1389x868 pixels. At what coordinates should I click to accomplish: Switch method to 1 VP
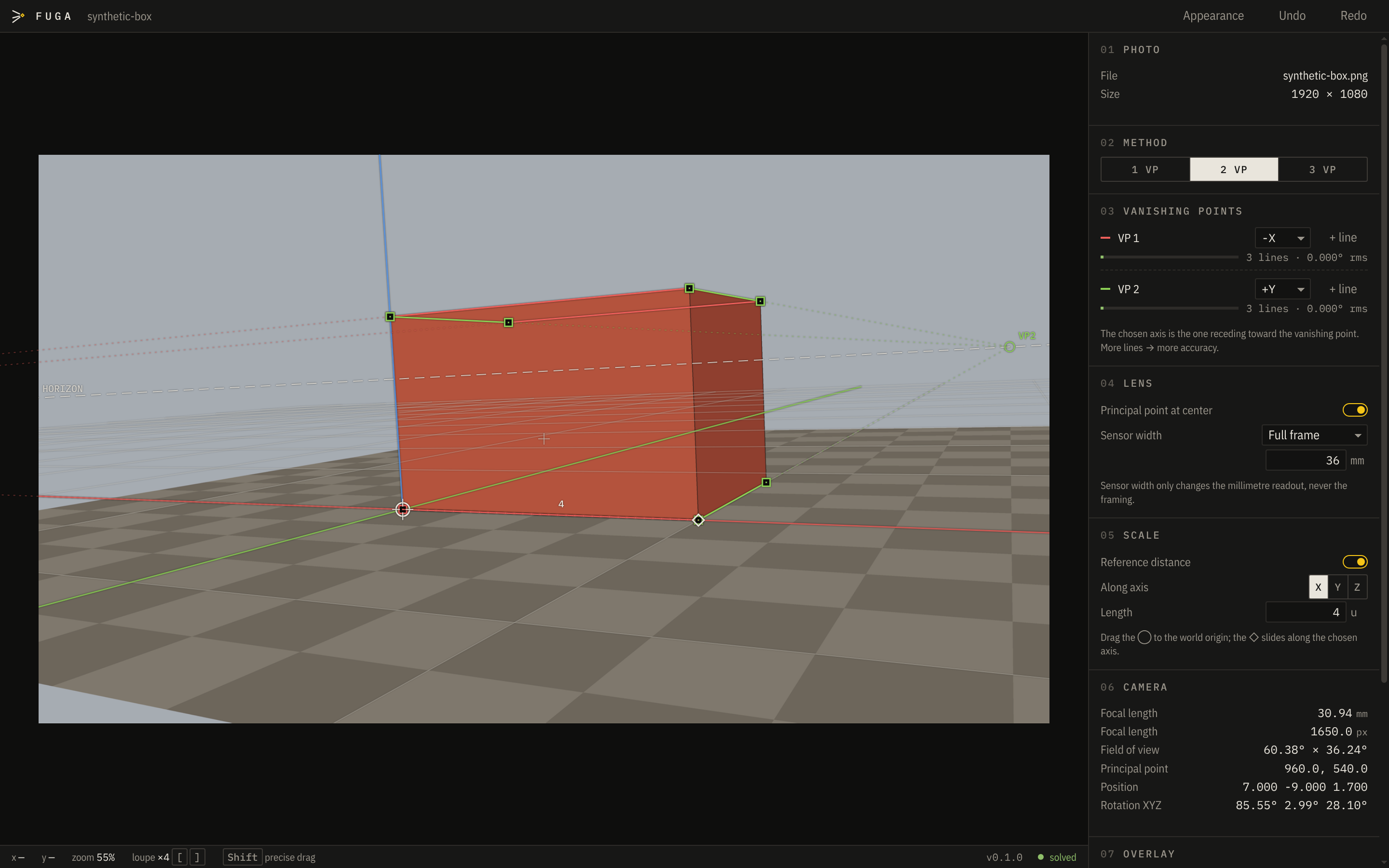pyautogui.click(x=1145, y=169)
